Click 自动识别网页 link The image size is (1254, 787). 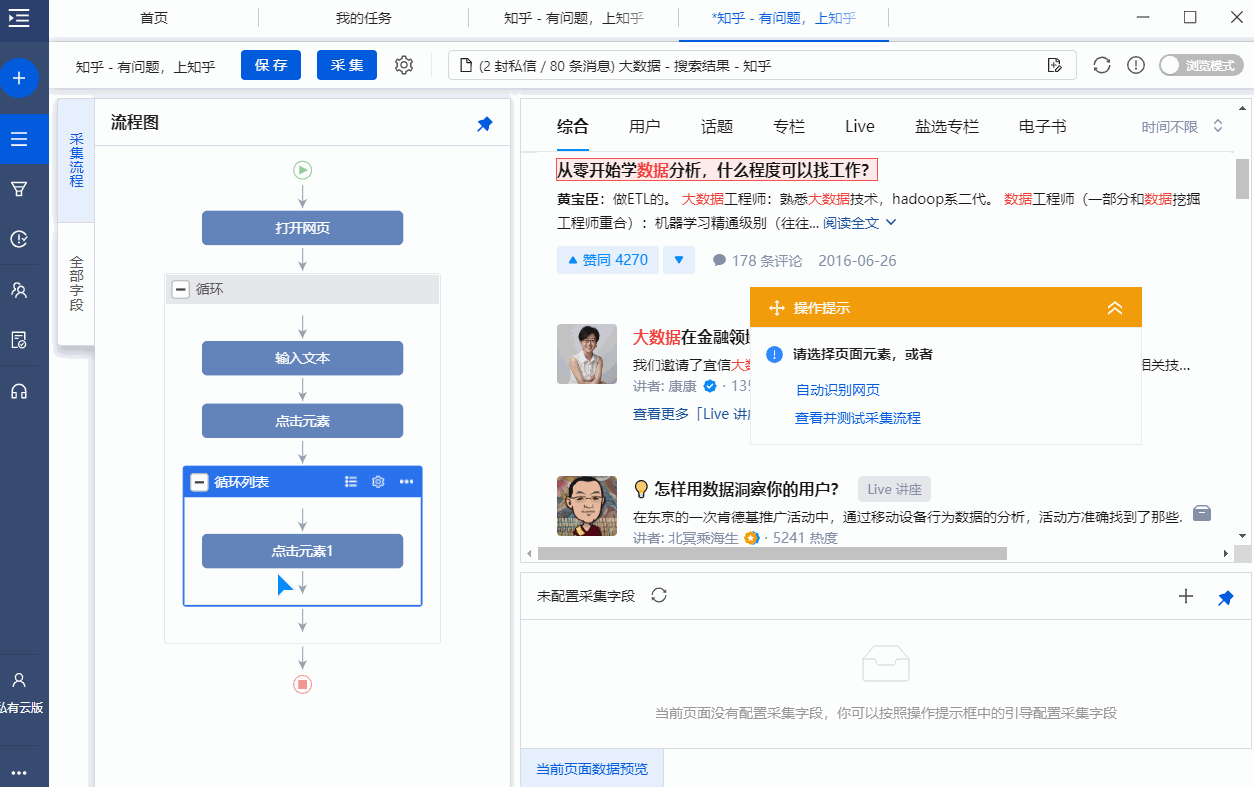point(837,390)
